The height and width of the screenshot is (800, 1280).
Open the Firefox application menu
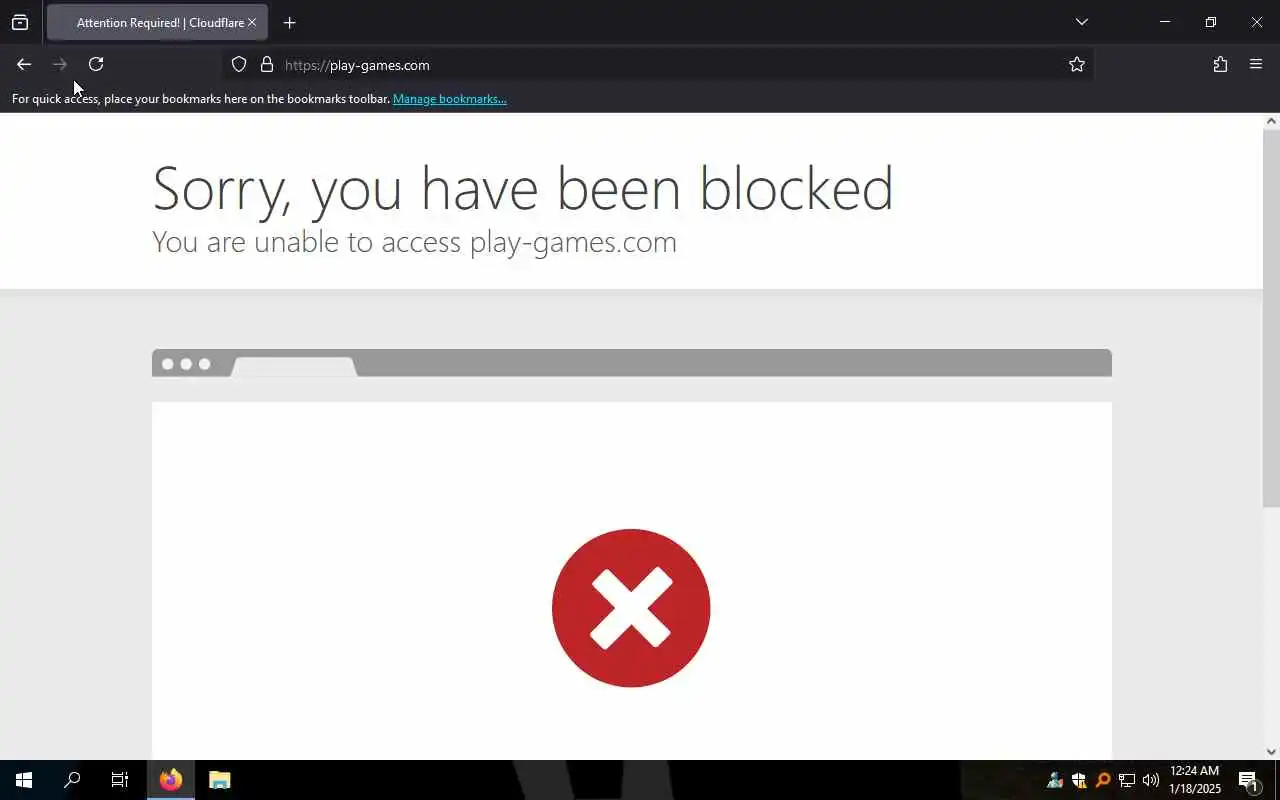pos(1256,64)
